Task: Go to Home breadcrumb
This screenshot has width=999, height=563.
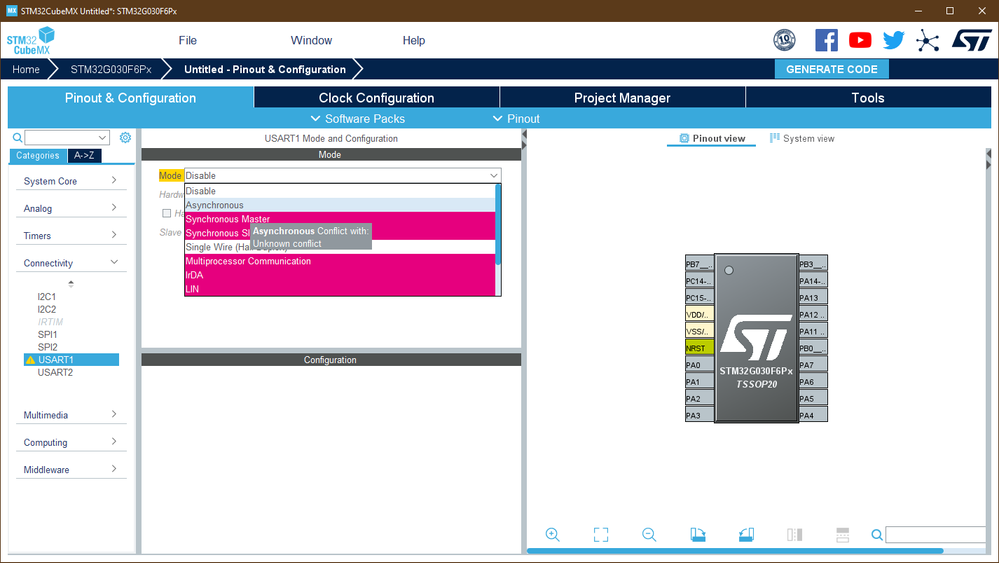Action: click(x=26, y=69)
